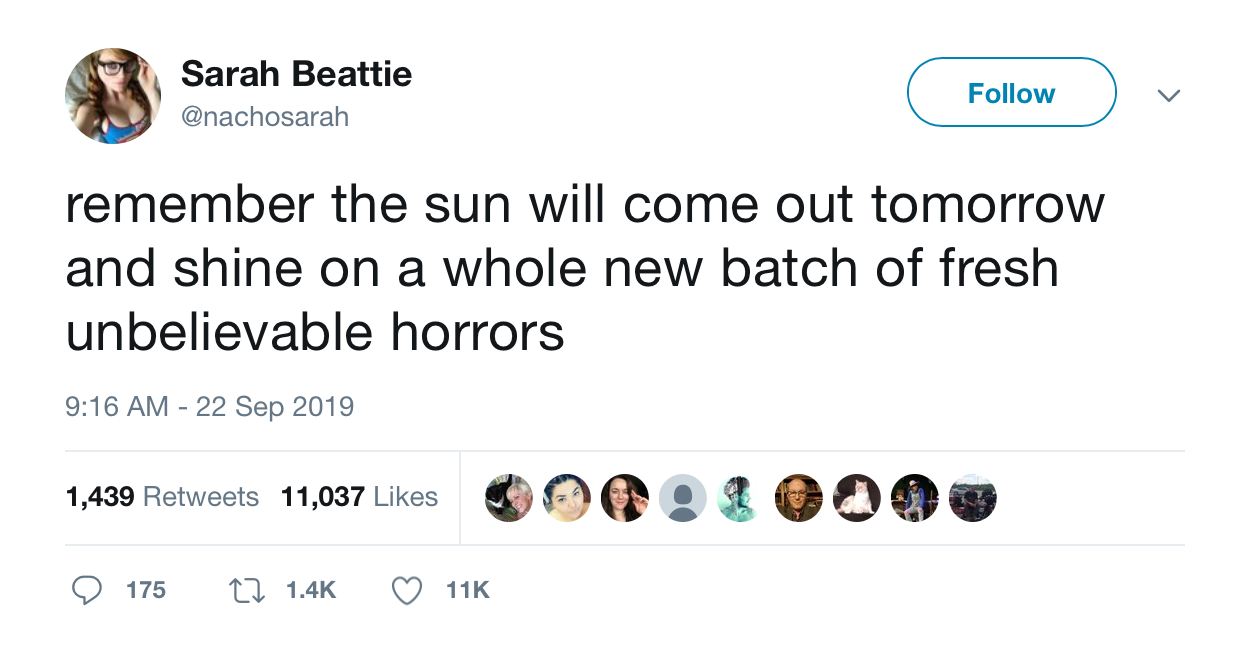View the 1,439 Retweets list
The width and height of the screenshot is (1252, 666).
point(162,497)
